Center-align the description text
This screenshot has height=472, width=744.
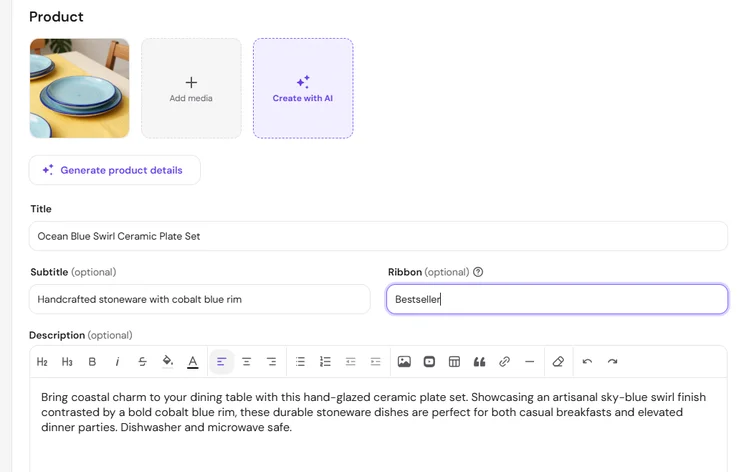pos(246,362)
